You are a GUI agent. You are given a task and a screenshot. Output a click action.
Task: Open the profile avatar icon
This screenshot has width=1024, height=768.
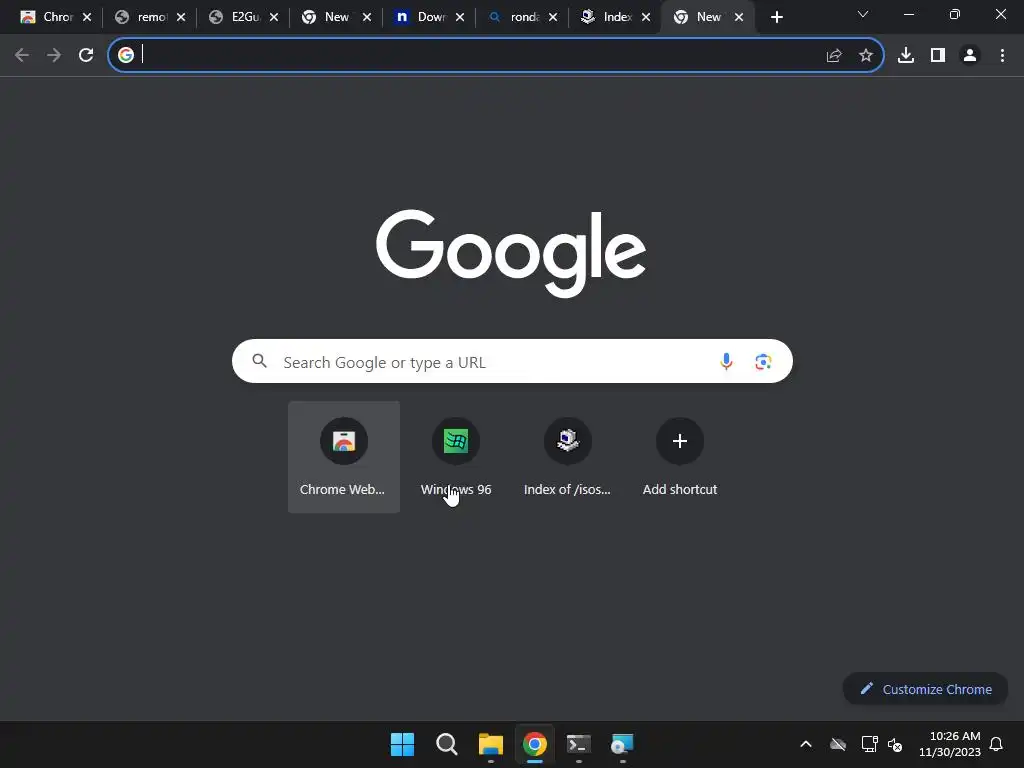coord(970,56)
